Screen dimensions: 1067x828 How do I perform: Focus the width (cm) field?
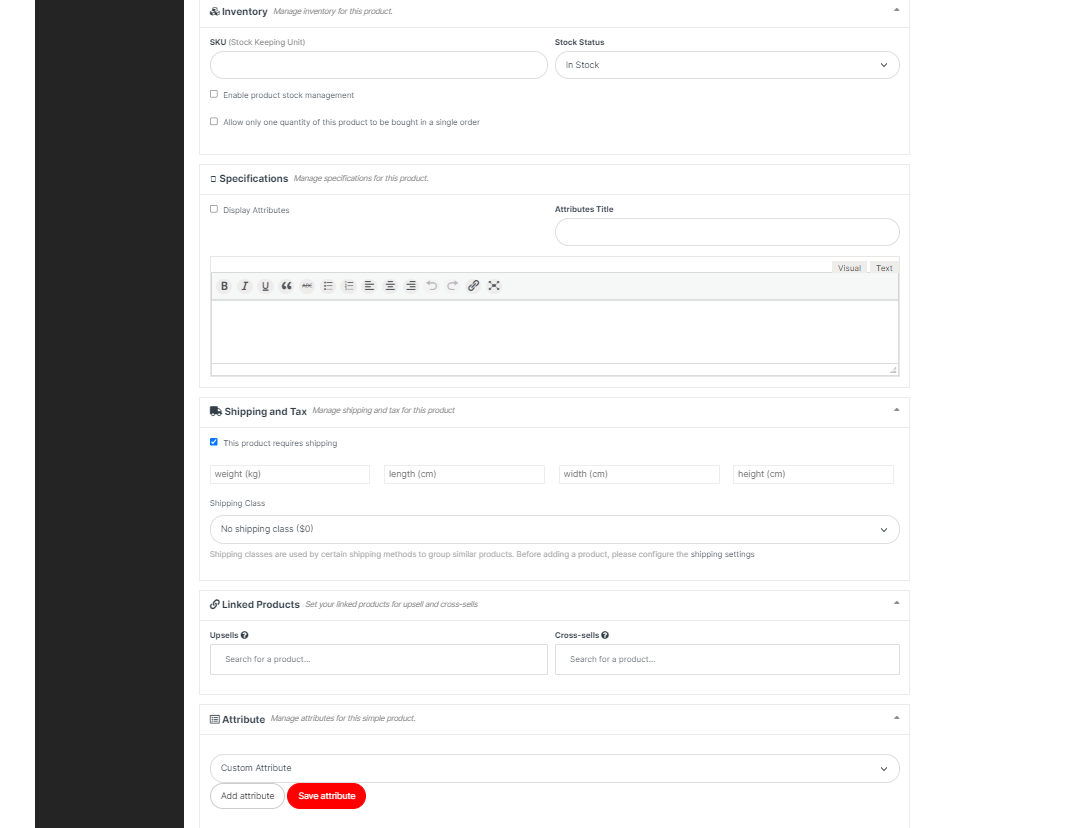pos(639,474)
